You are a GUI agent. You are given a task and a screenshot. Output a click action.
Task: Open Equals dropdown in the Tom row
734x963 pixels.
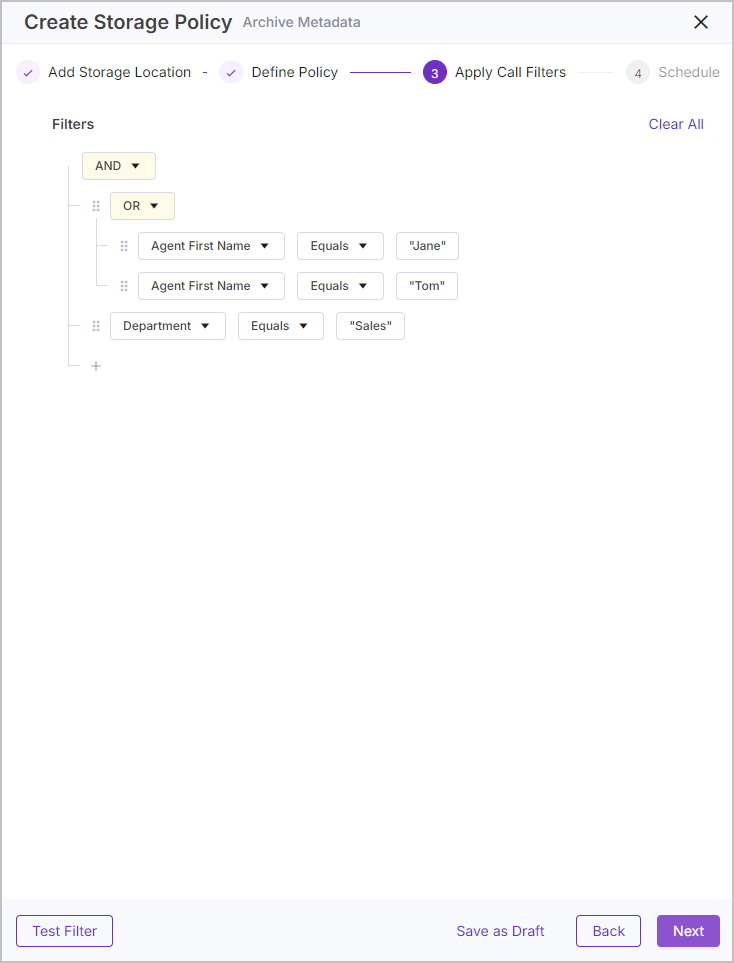[340, 286]
